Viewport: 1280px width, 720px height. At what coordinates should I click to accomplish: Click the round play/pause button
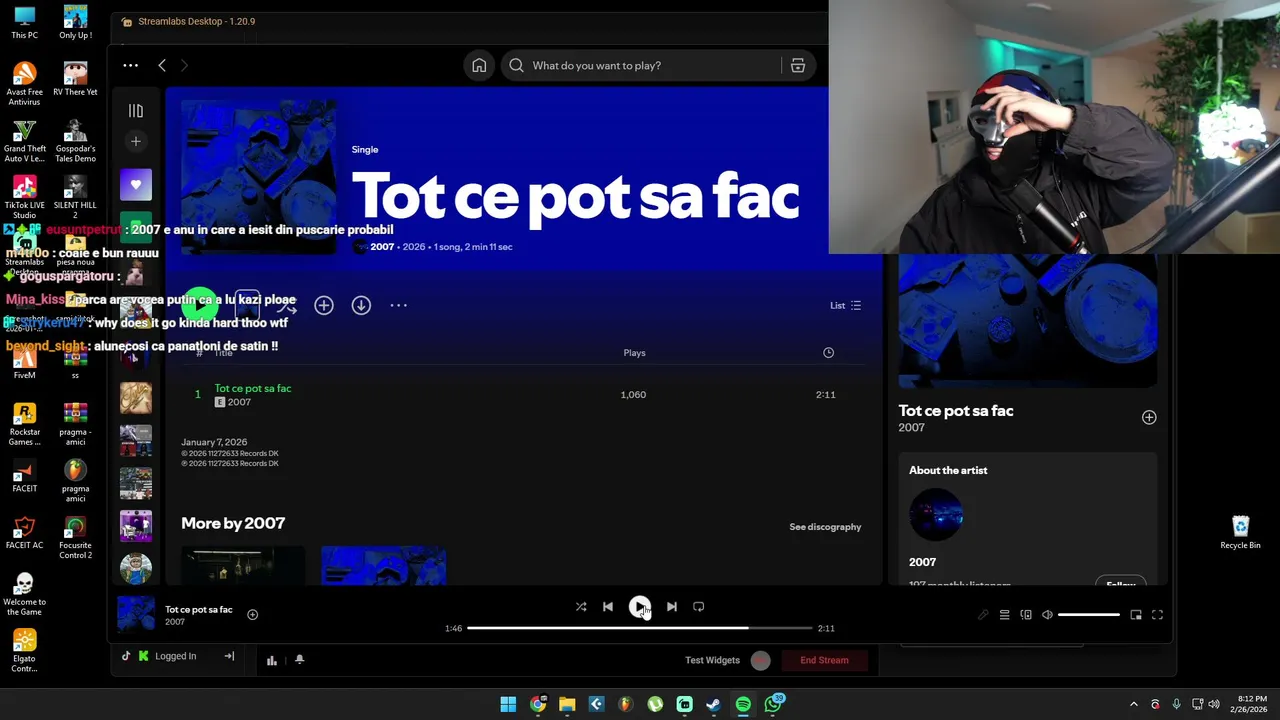(640, 606)
